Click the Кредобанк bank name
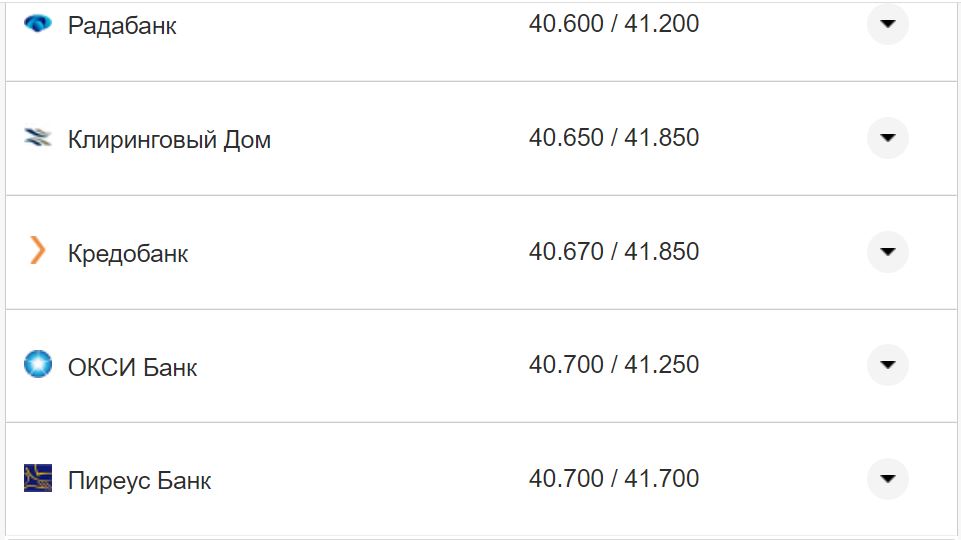961x540 pixels. (128, 254)
